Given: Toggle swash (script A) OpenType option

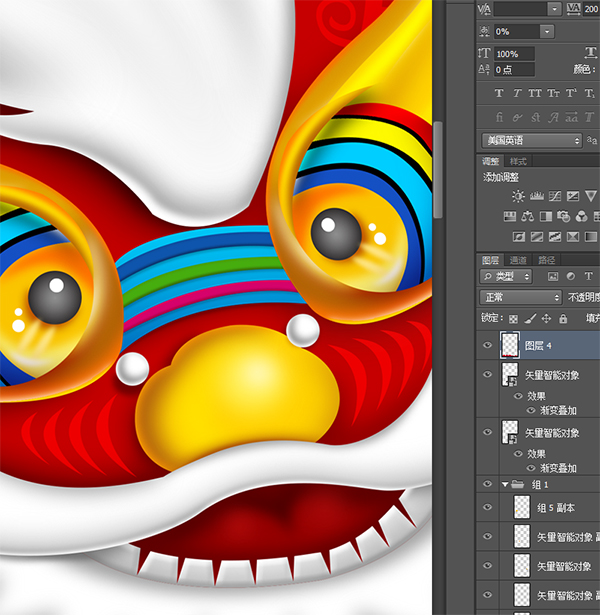Looking at the screenshot, I should pos(553,117).
